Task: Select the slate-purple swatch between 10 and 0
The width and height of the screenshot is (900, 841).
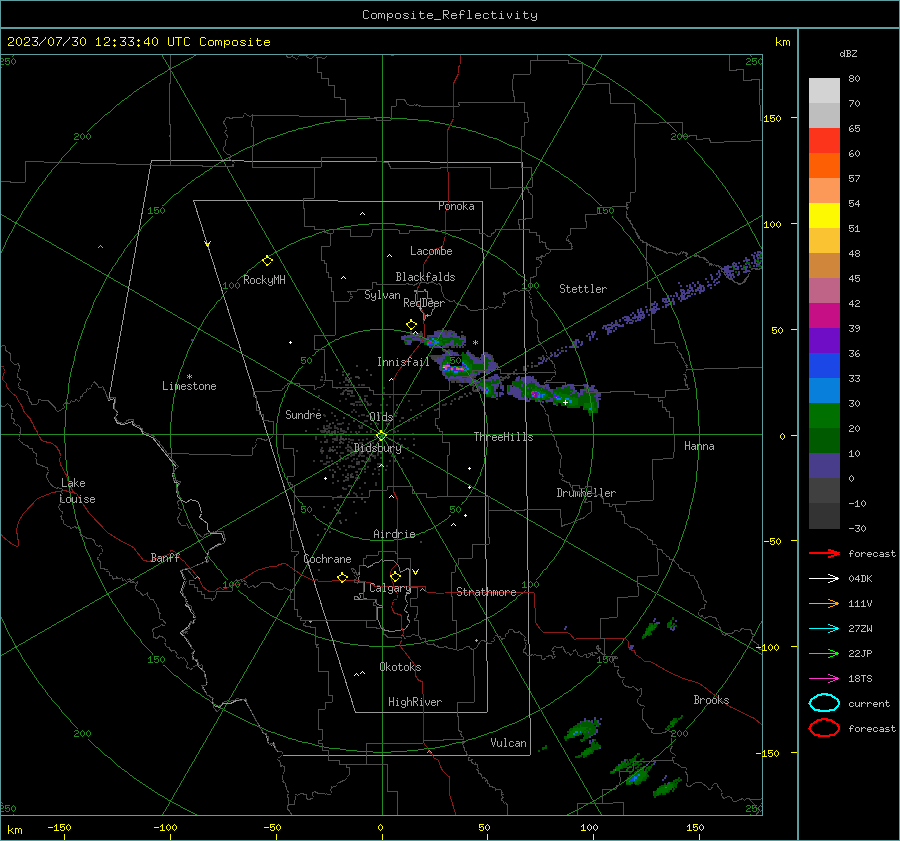Action: click(x=824, y=466)
